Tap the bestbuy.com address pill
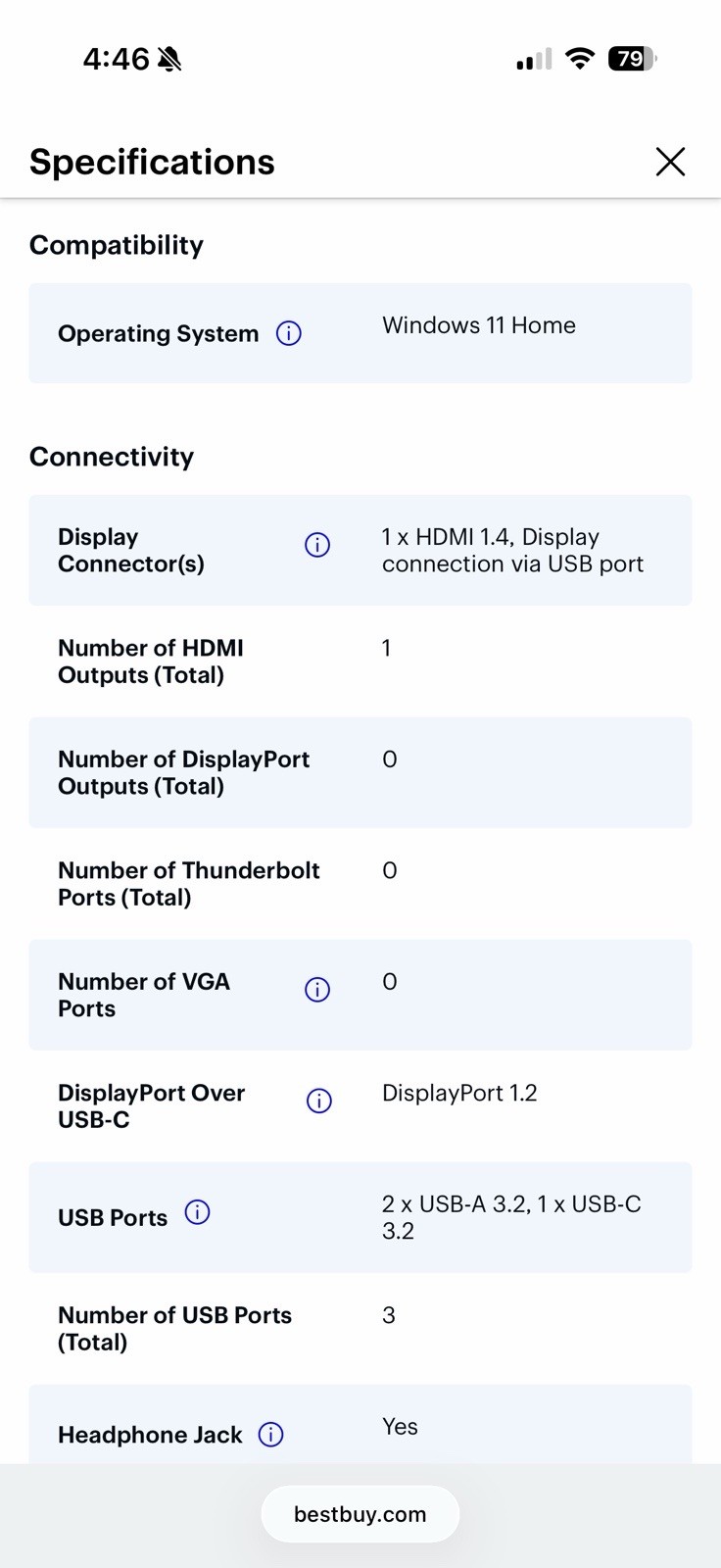 pyautogui.click(x=360, y=1514)
